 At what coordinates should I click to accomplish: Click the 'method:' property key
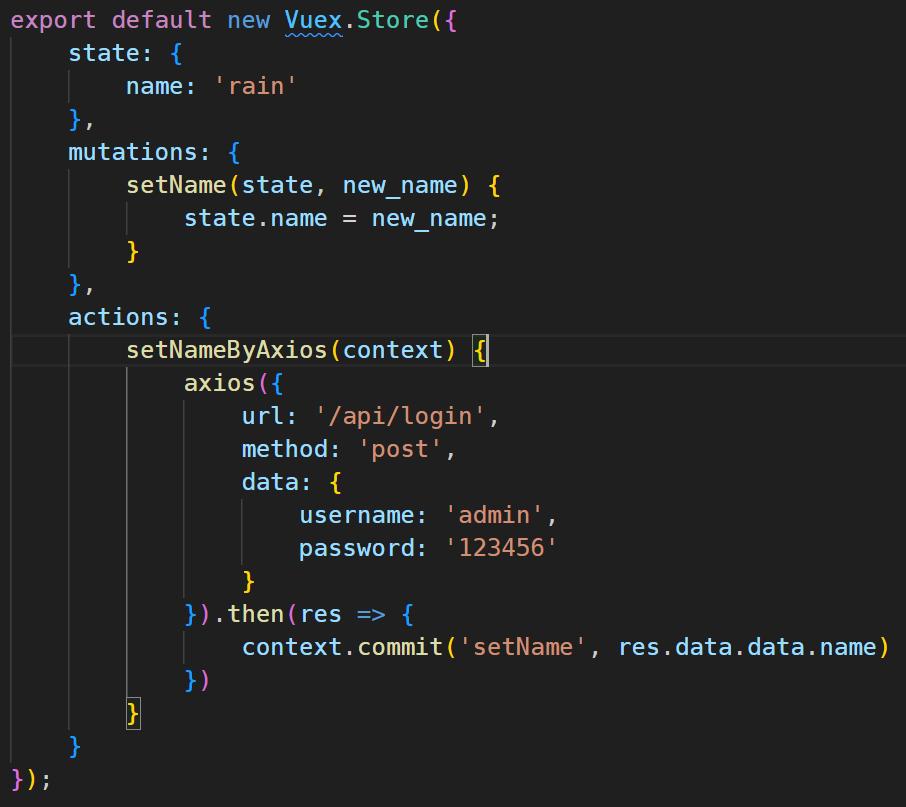[291, 449]
